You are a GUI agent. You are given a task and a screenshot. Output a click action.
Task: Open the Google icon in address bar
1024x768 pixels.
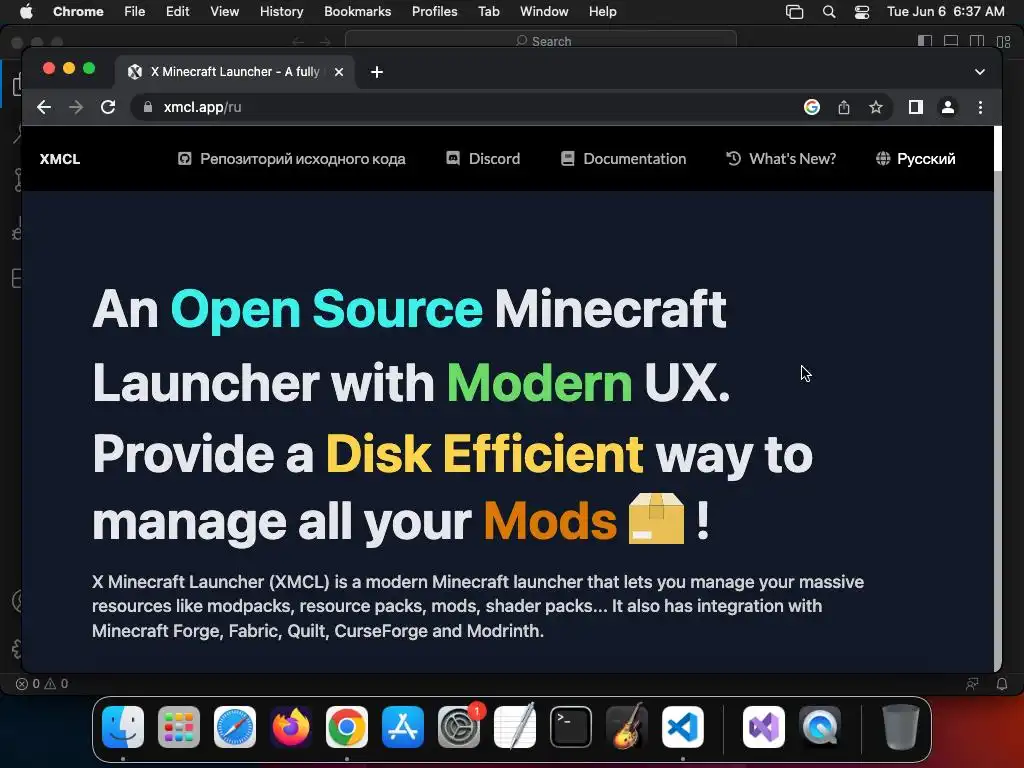(x=812, y=107)
